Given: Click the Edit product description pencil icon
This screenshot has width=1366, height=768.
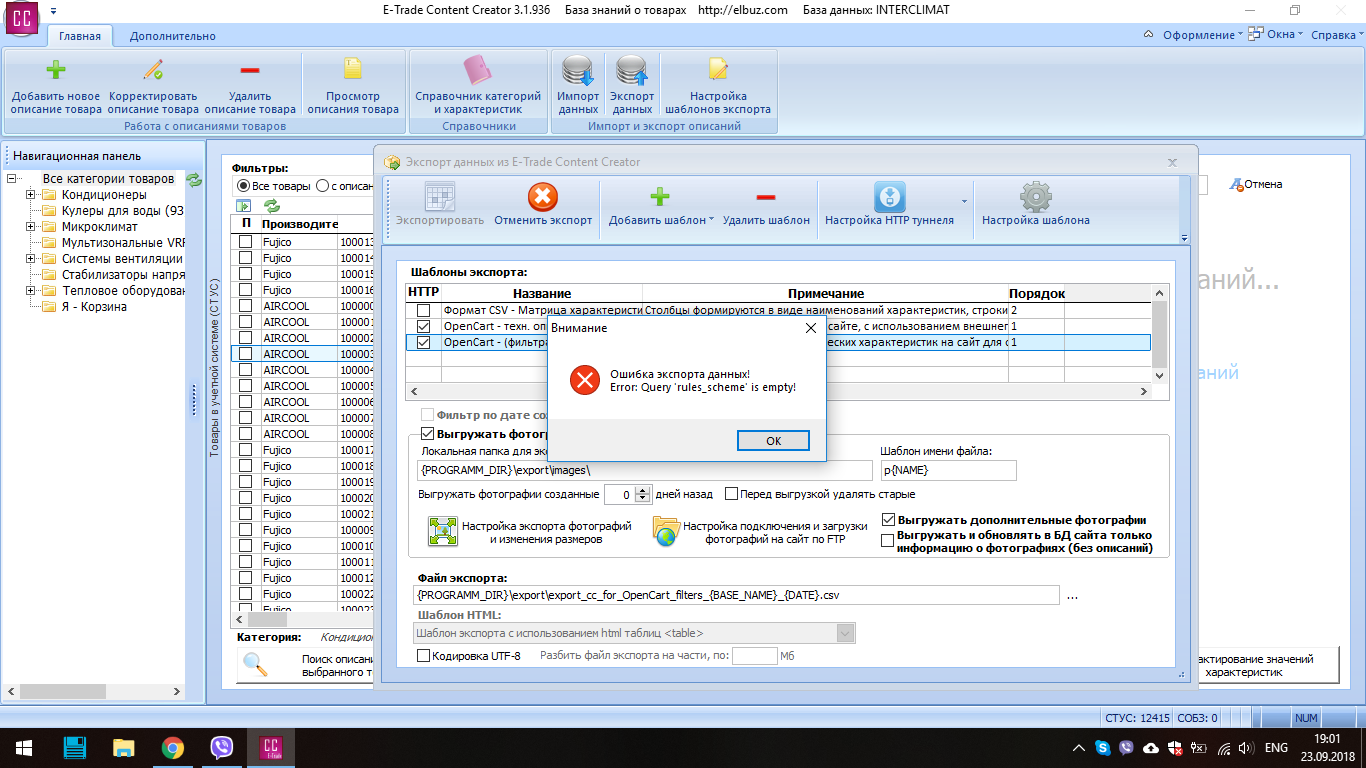Looking at the screenshot, I should pyautogui.click(x=153, y=70).
